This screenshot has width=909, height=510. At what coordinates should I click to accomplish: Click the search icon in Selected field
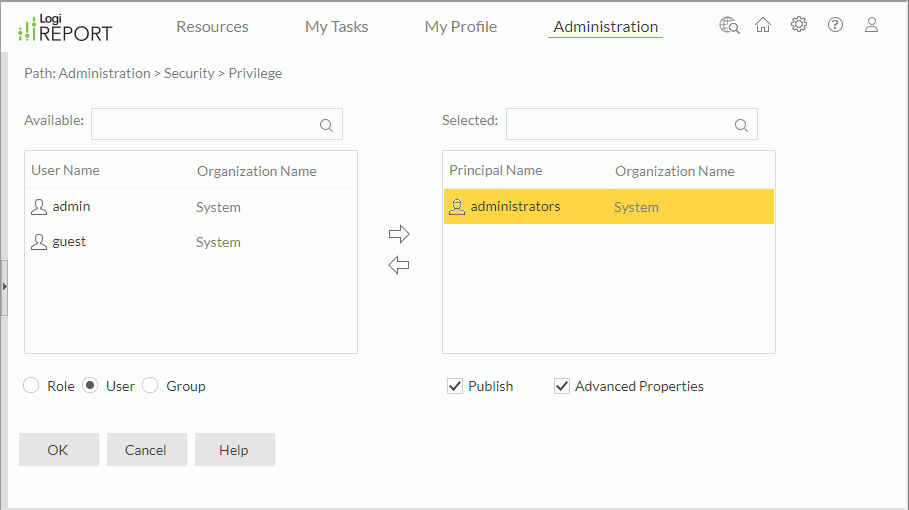coord(741,125)
